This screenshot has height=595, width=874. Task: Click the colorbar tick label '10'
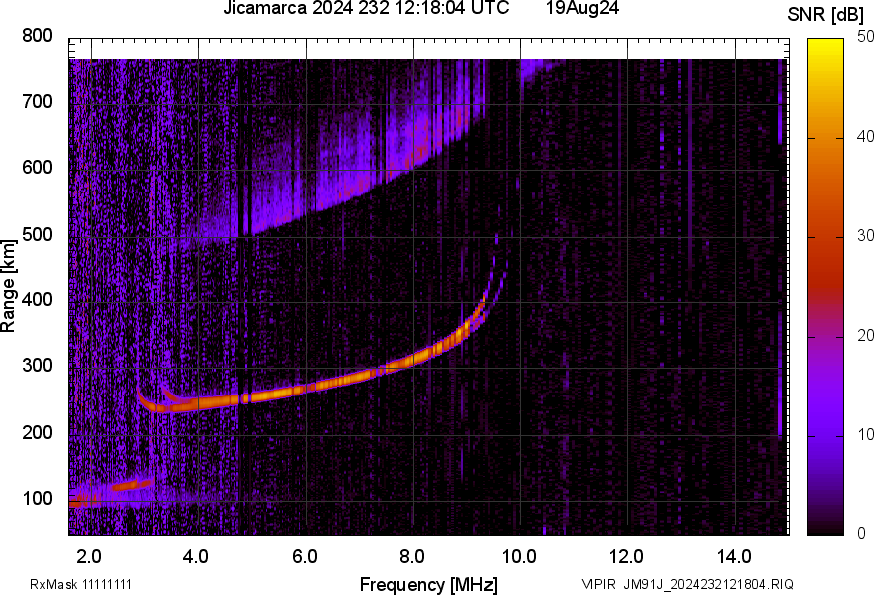tap(866, 434)
